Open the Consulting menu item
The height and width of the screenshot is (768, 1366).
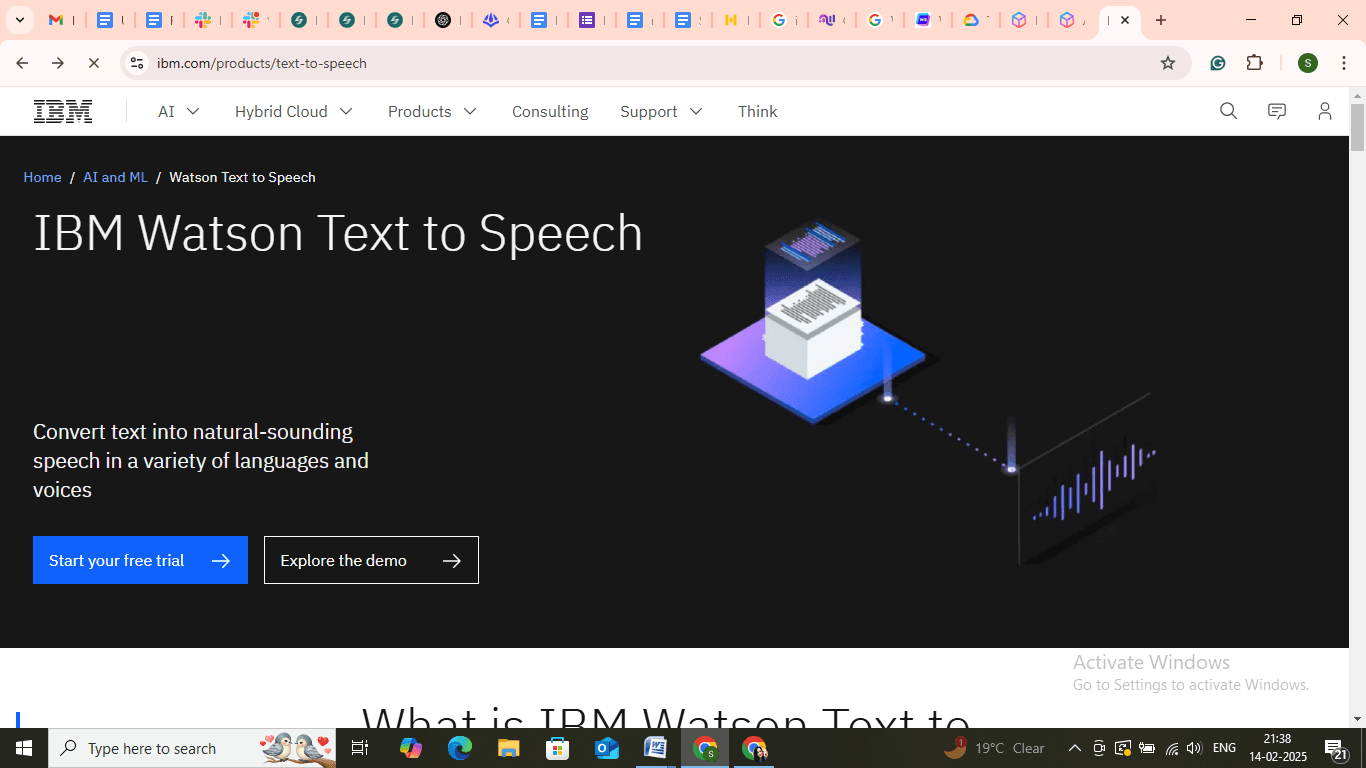click(550, 111)
